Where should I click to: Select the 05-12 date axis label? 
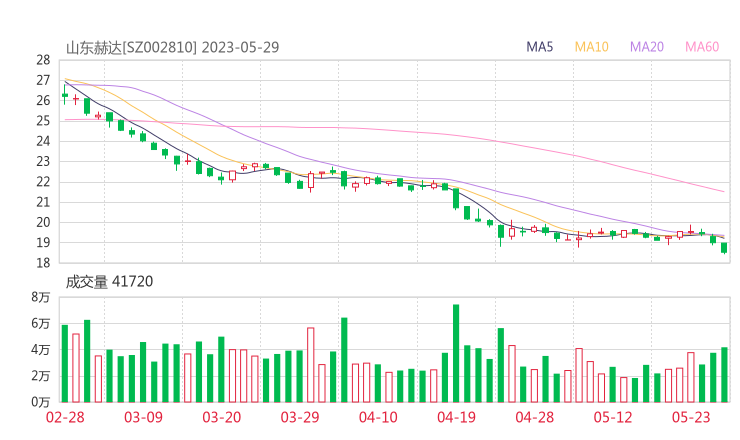(x=613, y=418)
